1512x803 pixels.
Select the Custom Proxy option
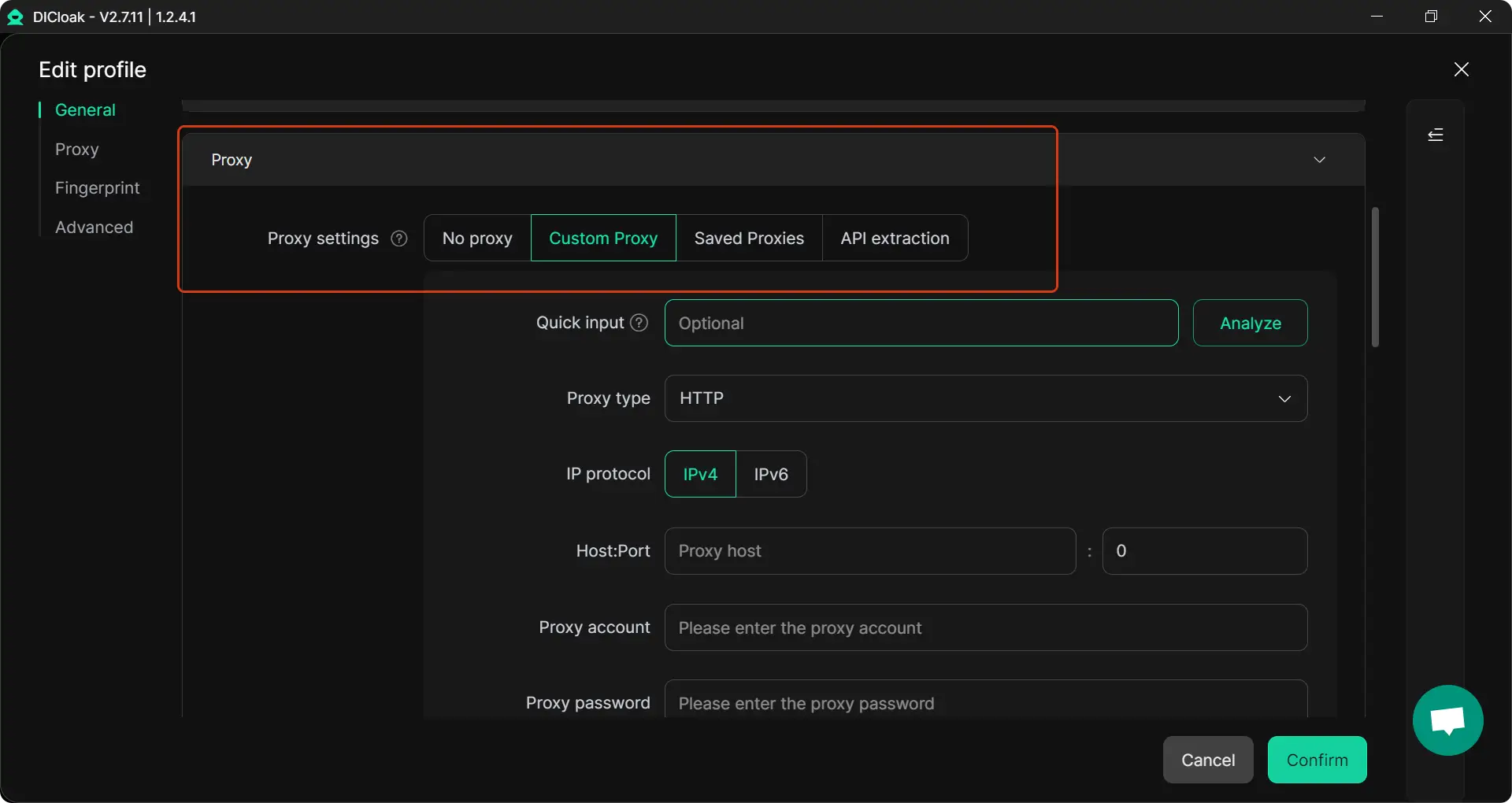coord(603,238)
